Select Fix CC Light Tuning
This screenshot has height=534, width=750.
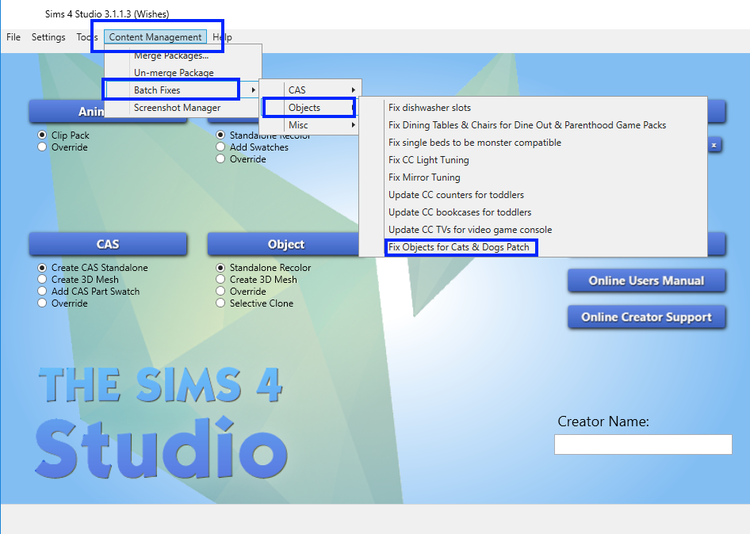[533, 160]
